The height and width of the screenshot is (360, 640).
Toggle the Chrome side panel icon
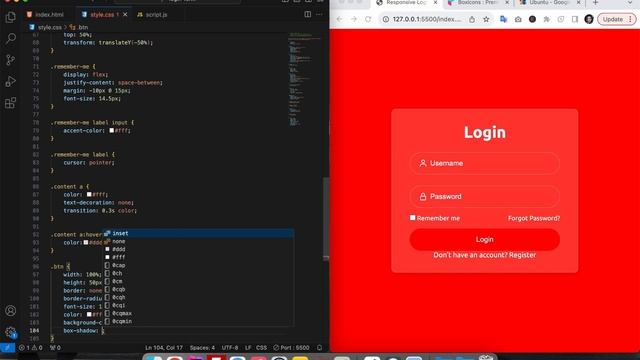575,19
